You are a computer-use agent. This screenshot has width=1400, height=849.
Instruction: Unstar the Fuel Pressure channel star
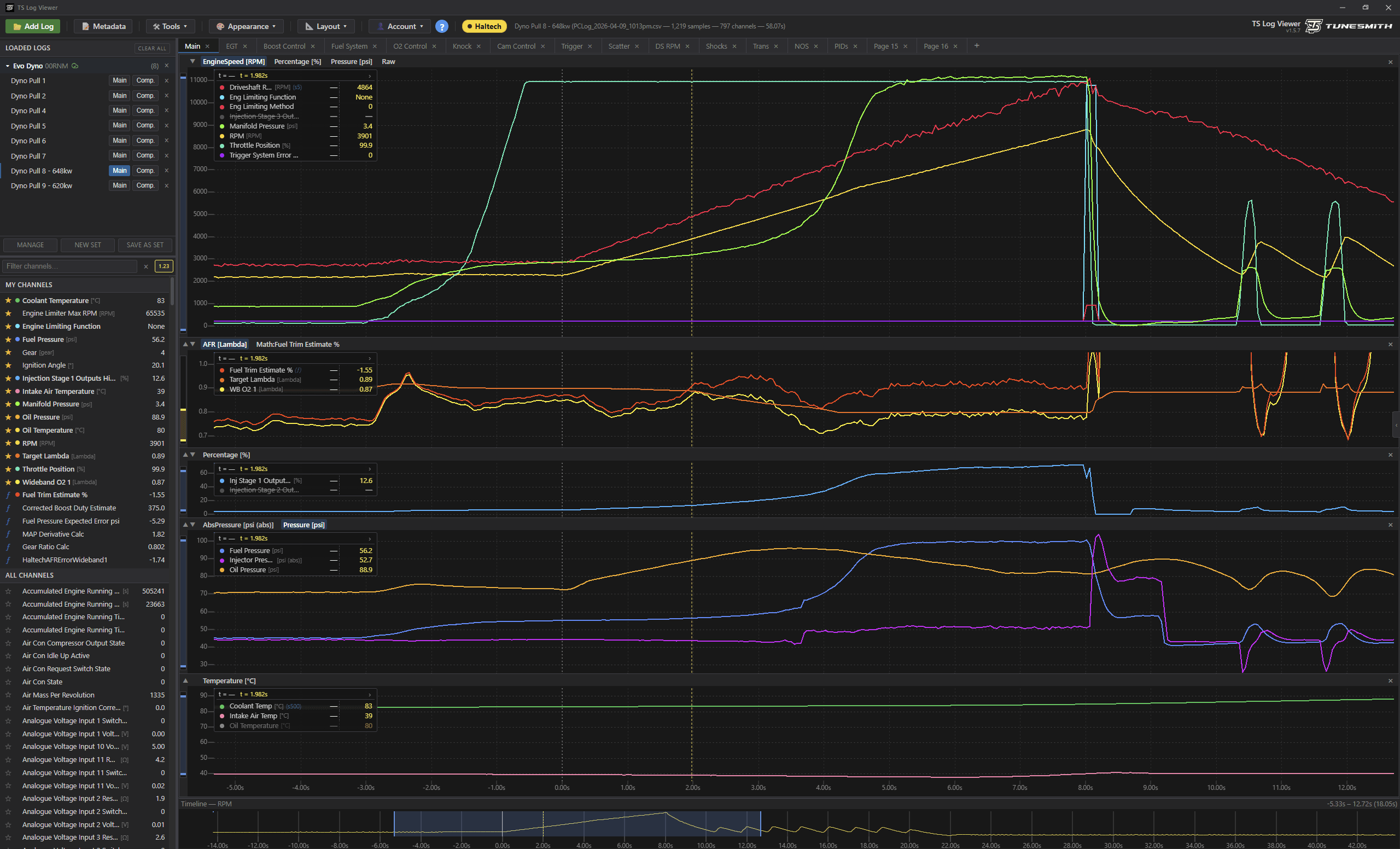point(8,339)
